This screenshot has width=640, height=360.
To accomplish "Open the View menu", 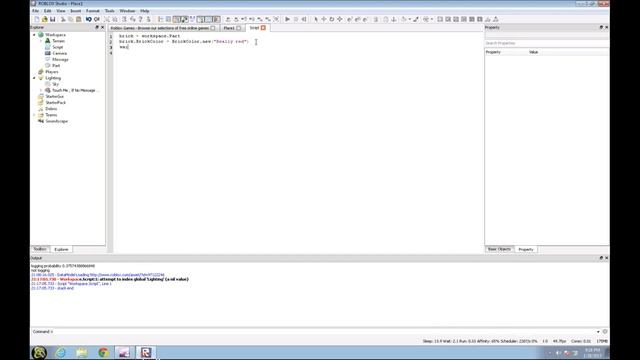I will coord(61,11).
